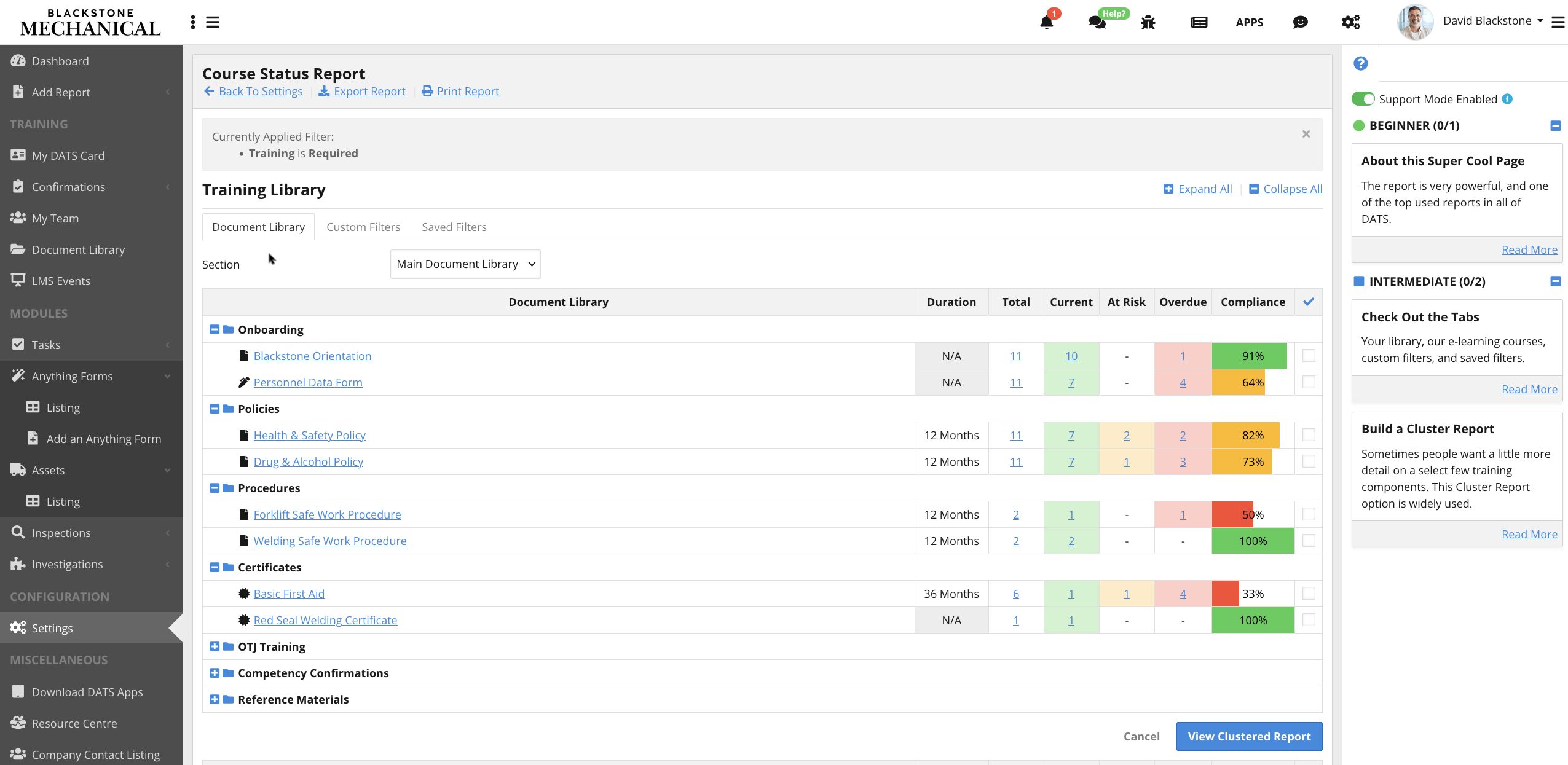The height and width of the screenshot is (765, 1568).
Task: Click the blue question mark help icon
Action: tap(1361, 63)
